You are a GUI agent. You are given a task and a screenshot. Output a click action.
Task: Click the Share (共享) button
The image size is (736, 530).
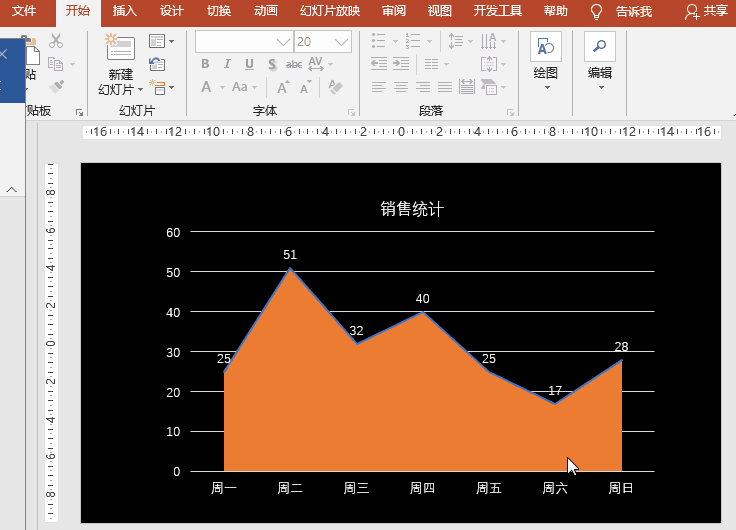coord(706,11)
